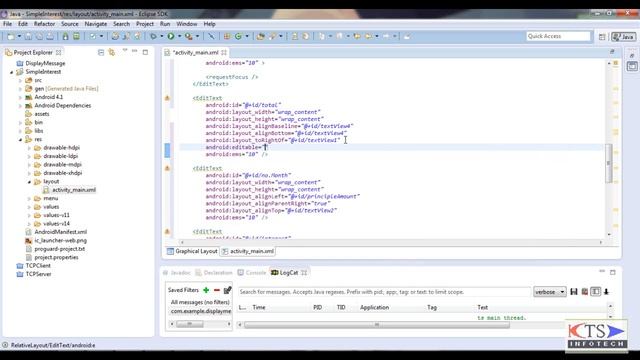The height and width of the screenshot is (360, 640).
Task: Expand the src folder
Action: point(20,80)
